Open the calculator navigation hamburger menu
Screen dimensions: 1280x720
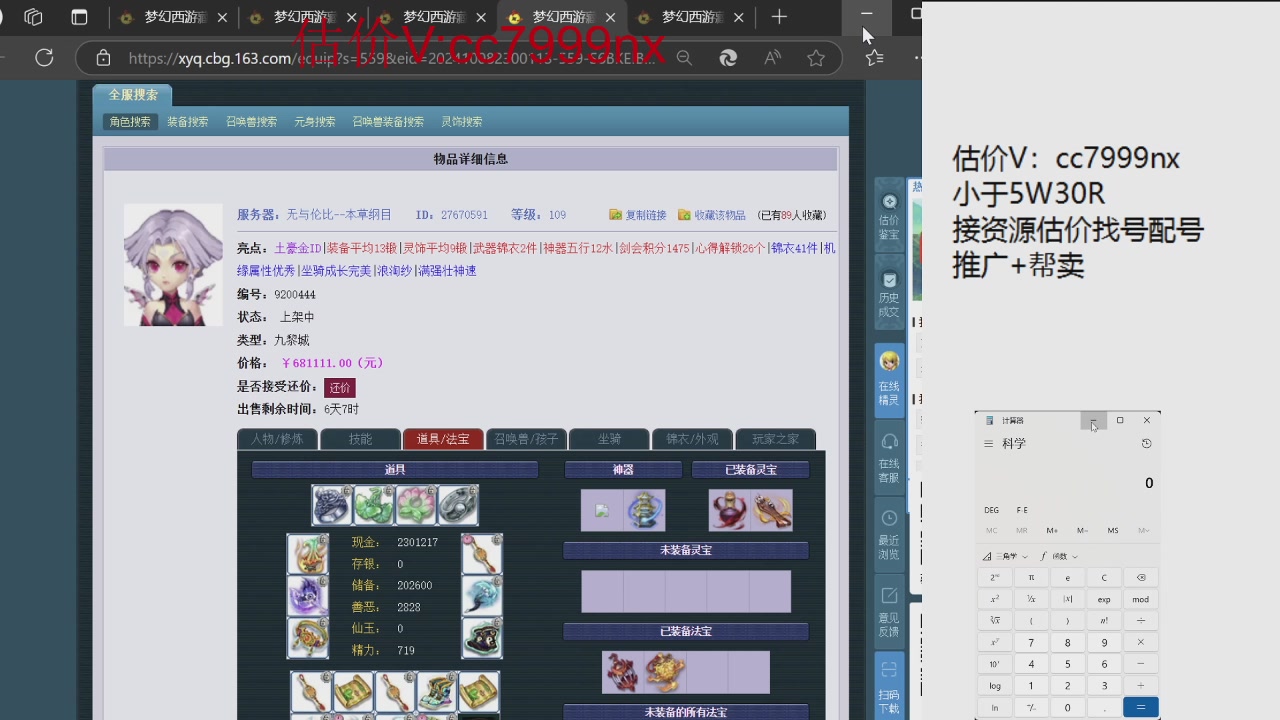(x=989, y=443)
